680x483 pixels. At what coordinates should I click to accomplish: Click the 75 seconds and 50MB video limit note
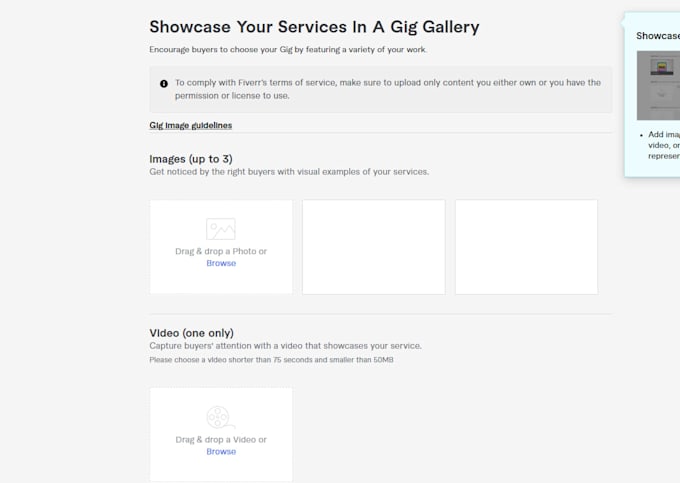271,360
